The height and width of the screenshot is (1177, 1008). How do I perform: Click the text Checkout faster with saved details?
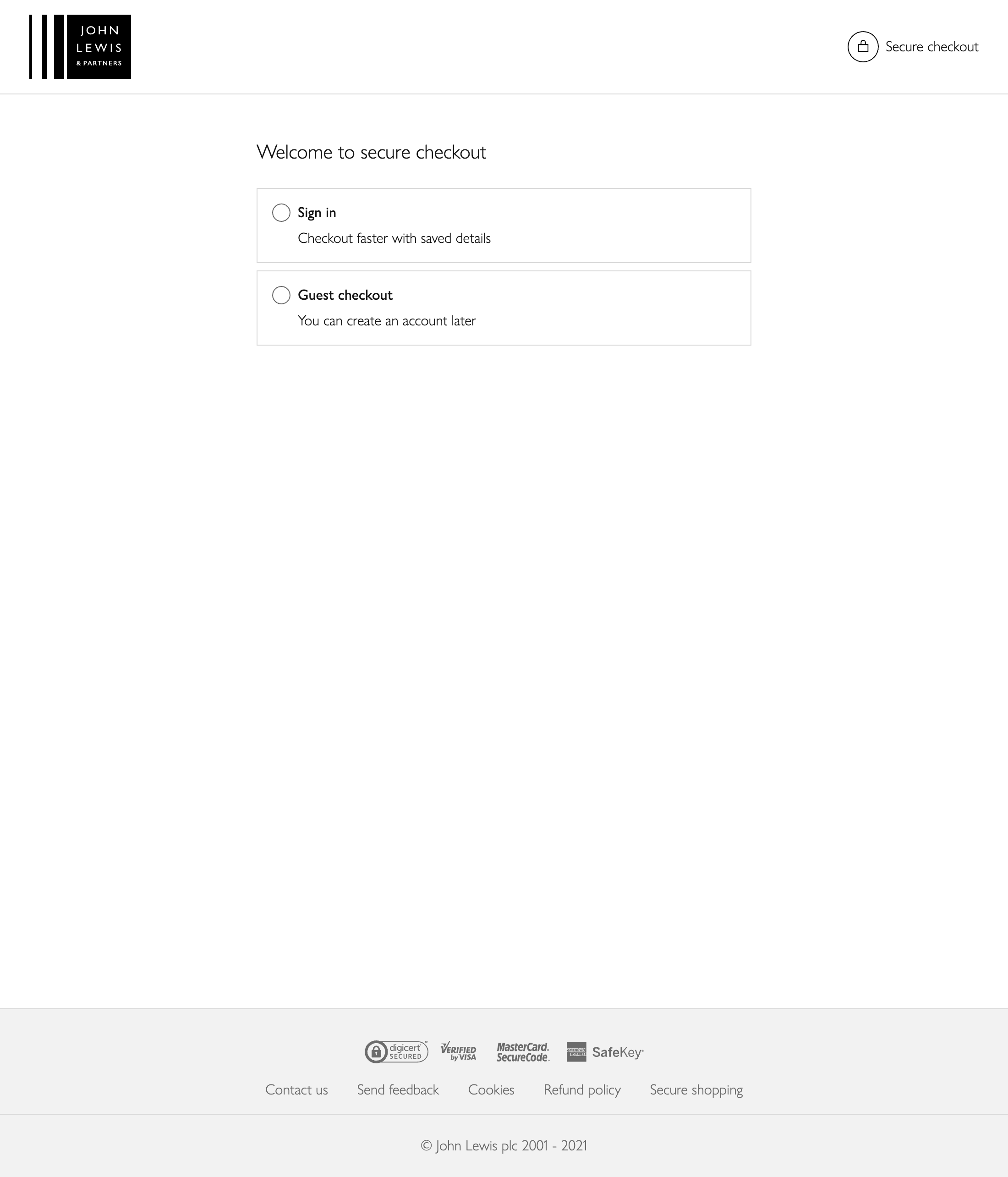pos(394,238)
